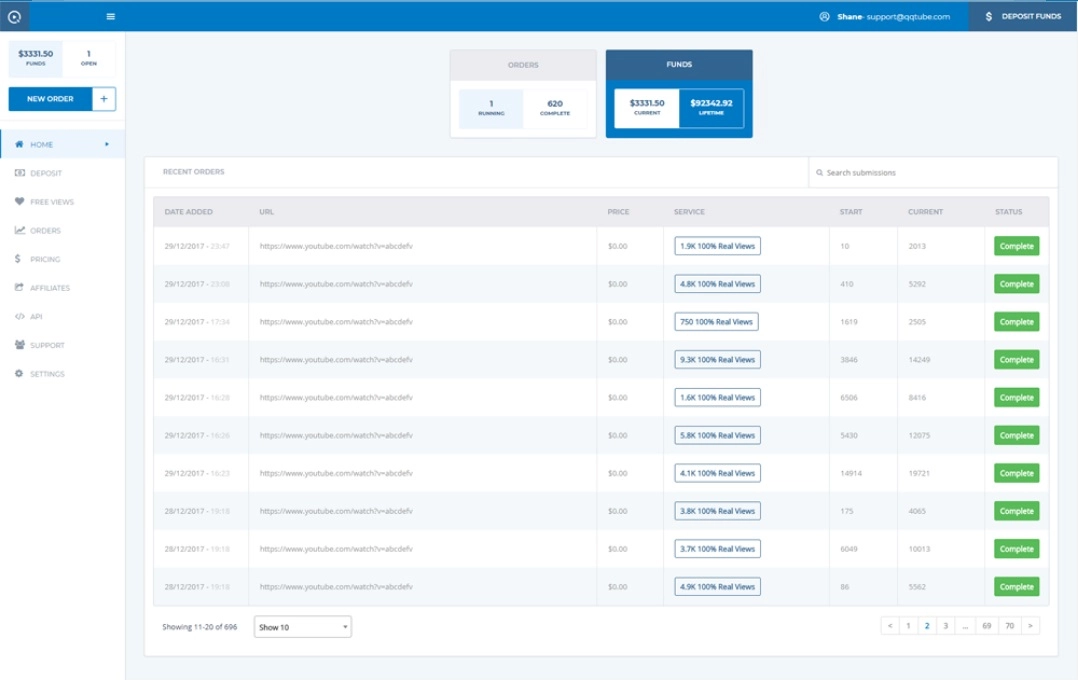The height and width of the screenshot is (681, 1078).
Task: Click the previous page arrow button
Action: (890, 625)
